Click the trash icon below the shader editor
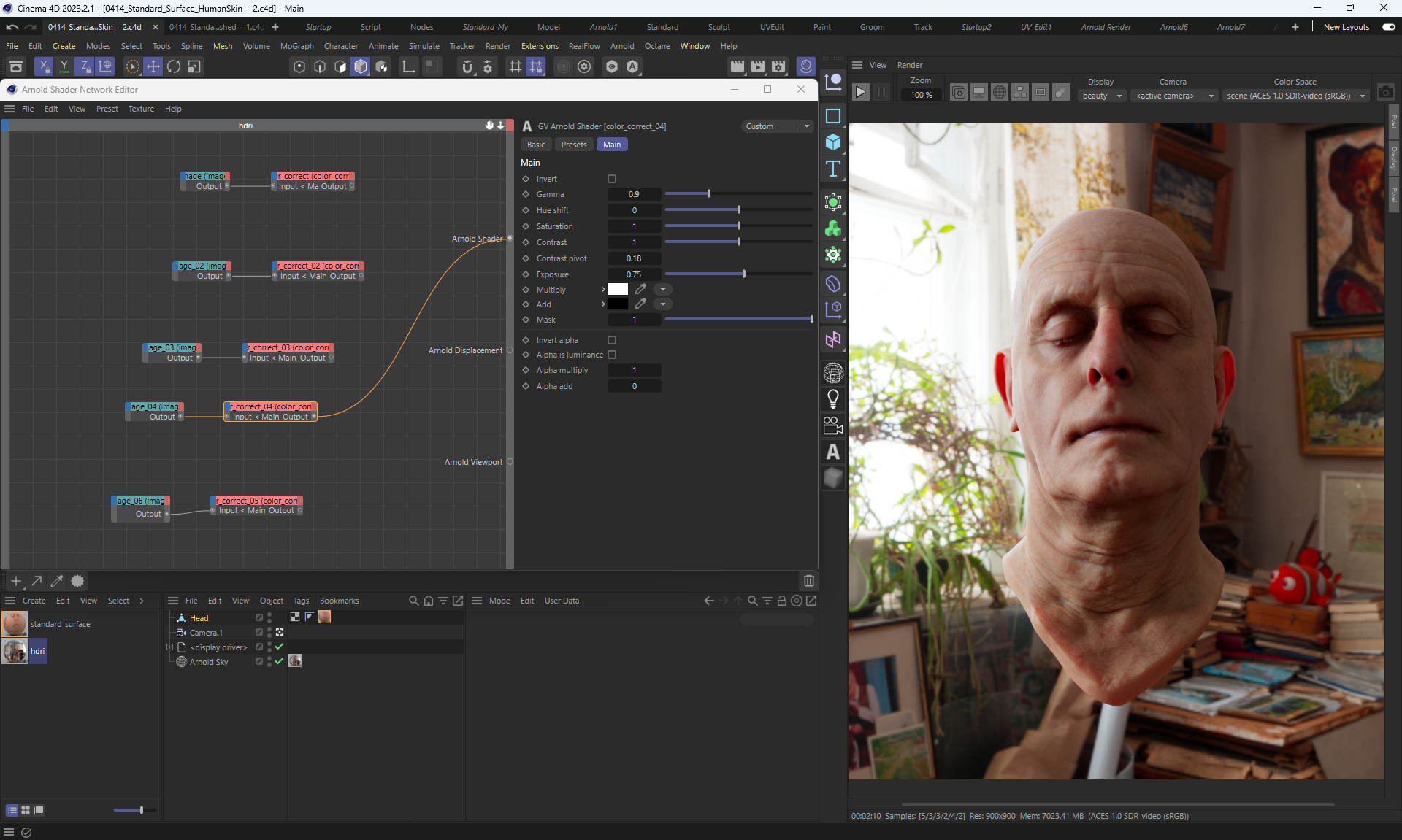Image resolution: width=1402 pixels, height=840 pixels. pyautogui.click(x=808, y=581)
